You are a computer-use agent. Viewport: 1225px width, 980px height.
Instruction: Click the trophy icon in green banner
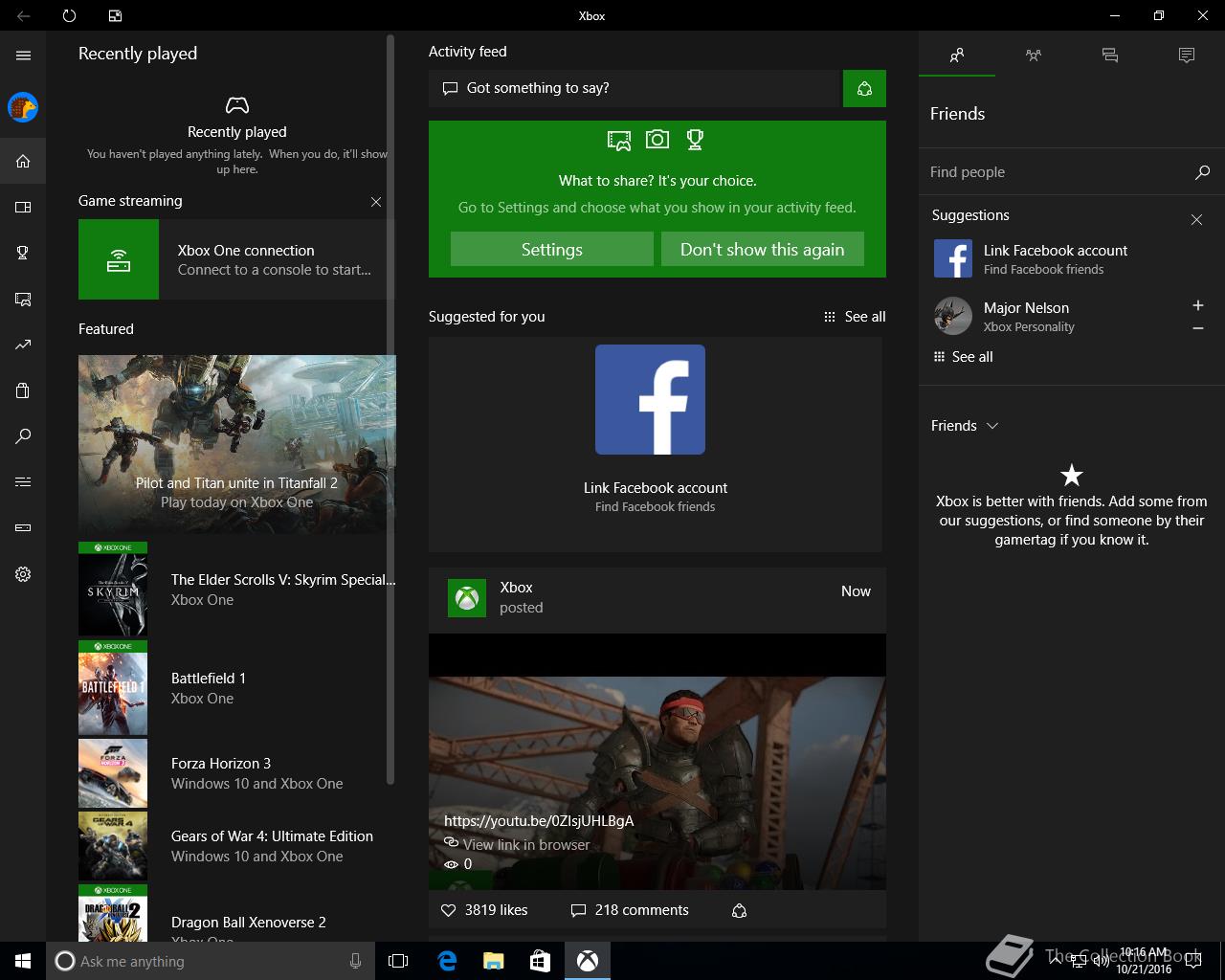[695, 140]
